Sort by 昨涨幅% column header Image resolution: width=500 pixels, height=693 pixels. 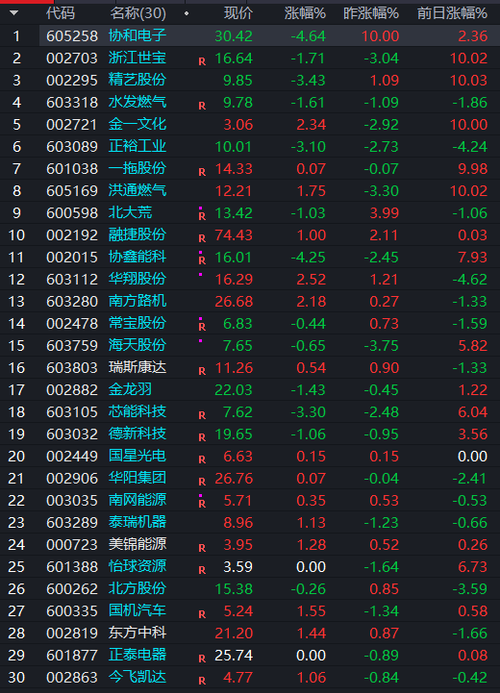[371, 13]
